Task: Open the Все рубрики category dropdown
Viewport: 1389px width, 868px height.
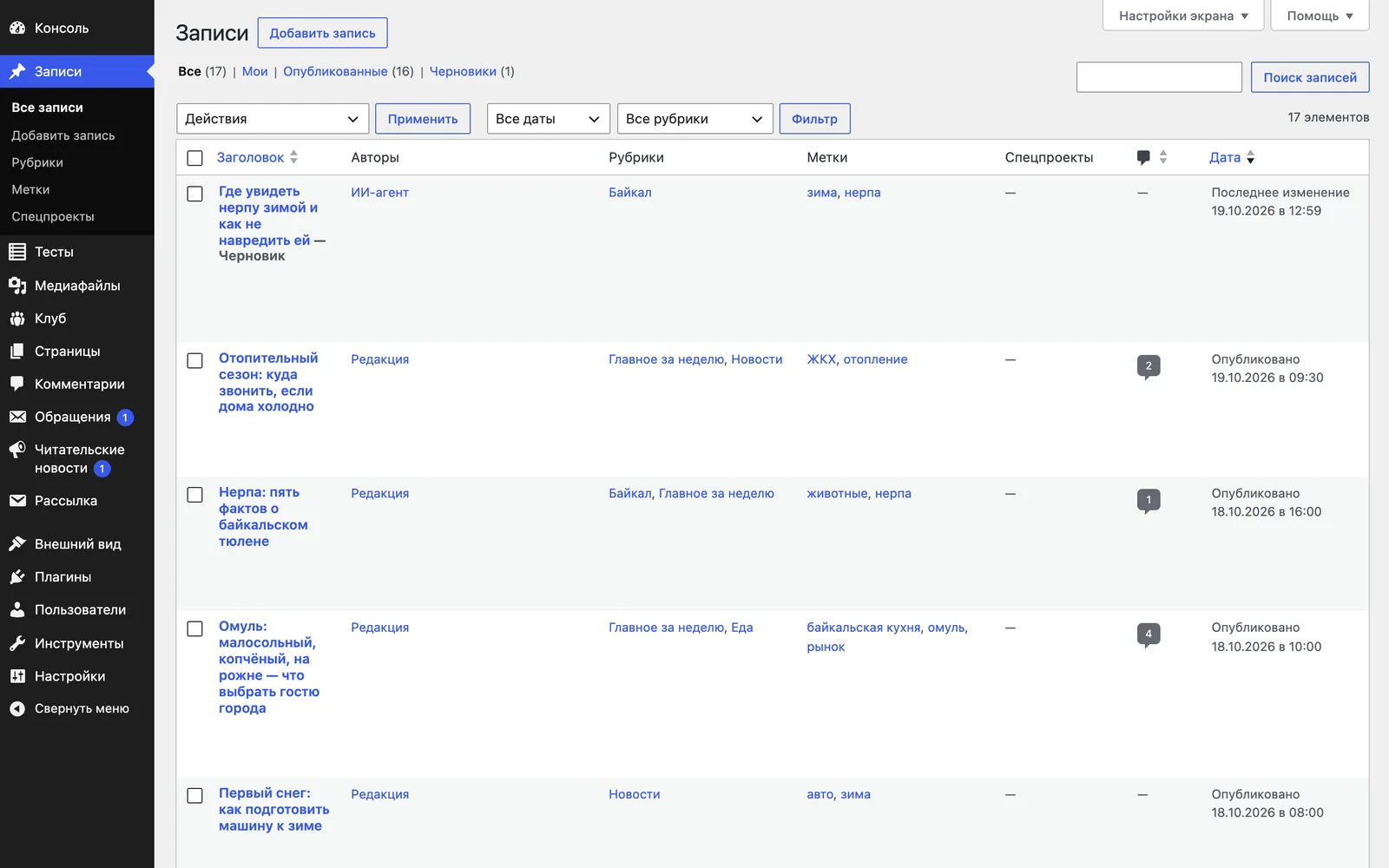Action: coord(695,119)
